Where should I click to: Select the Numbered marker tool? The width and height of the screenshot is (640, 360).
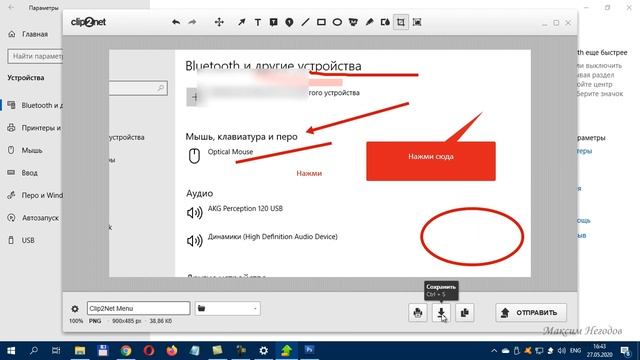click(289, 22)
